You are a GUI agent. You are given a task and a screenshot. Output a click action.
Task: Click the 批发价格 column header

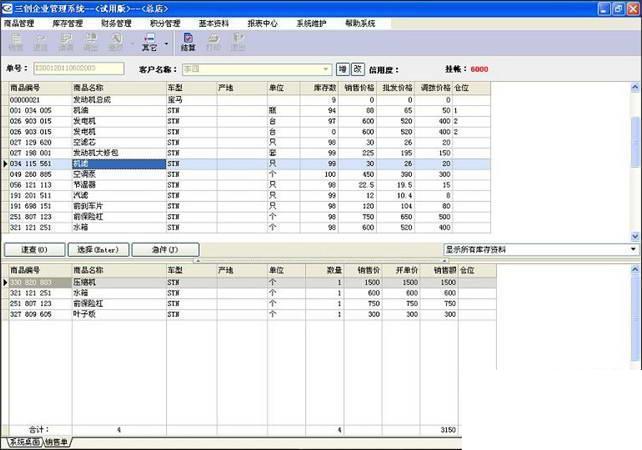(396, 88)
